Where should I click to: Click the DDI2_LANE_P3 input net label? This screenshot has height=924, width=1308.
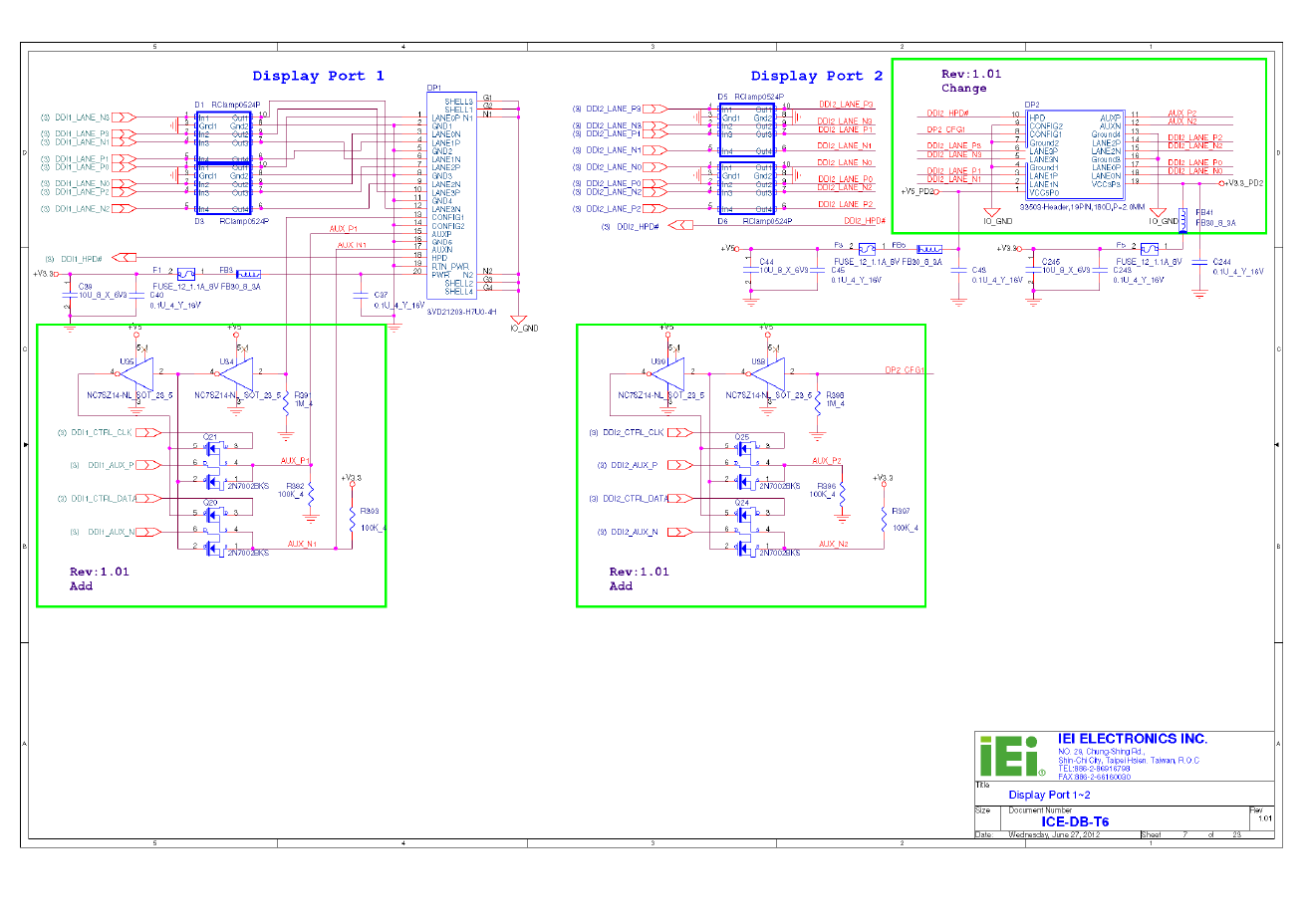click(x=614, y=109)
